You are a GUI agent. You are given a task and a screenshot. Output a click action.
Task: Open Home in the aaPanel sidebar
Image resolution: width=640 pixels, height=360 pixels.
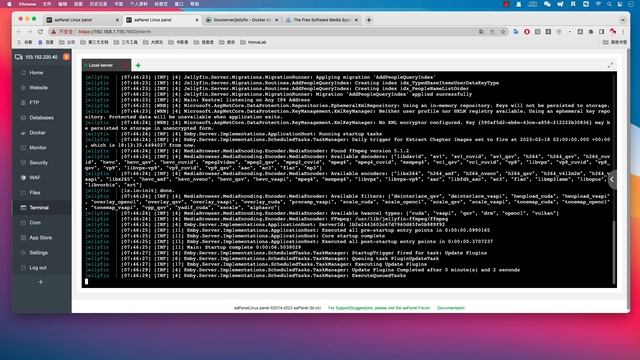point(36,73)
